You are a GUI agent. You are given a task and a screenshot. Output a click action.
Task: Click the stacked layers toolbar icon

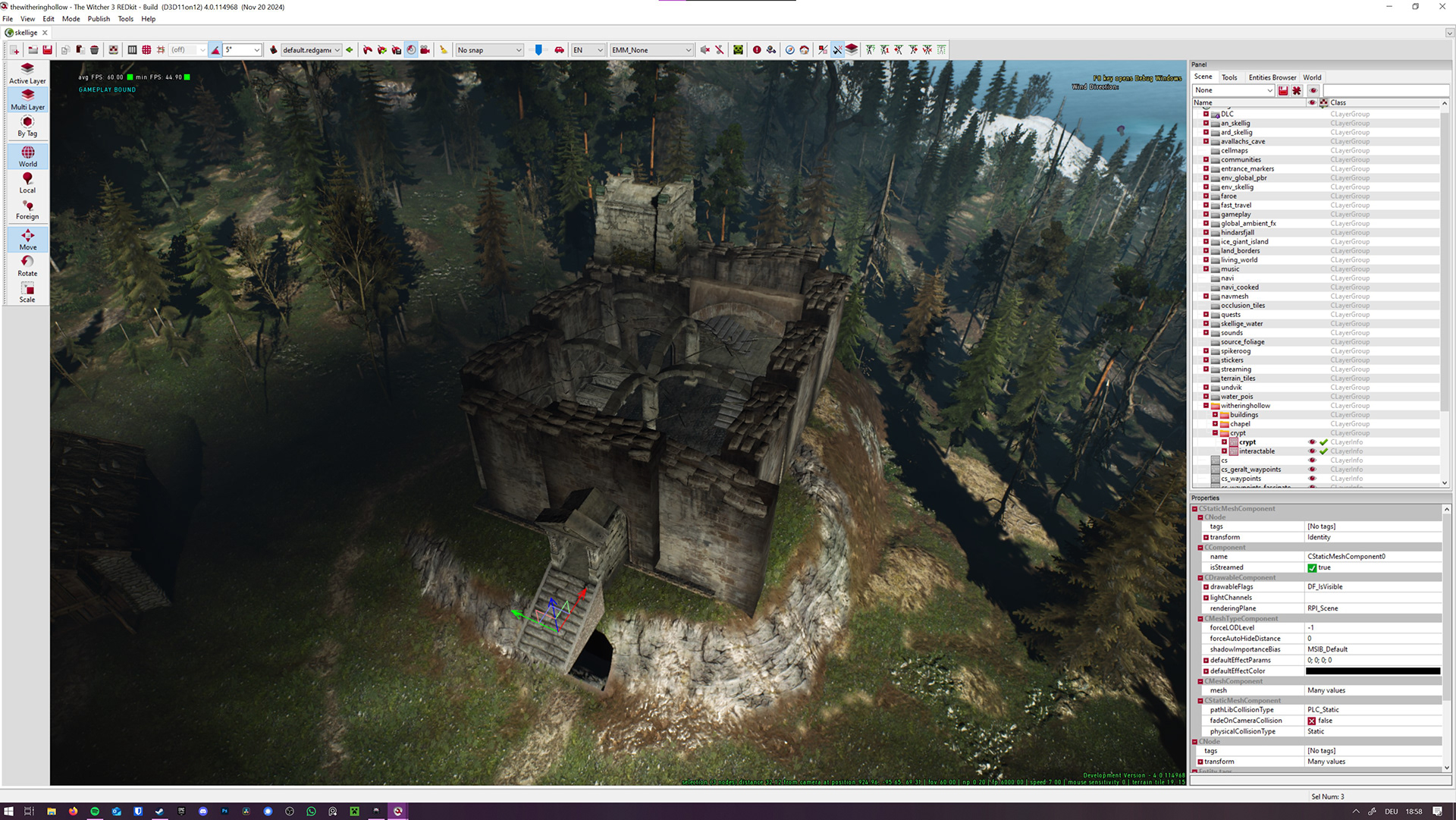click(x=852, y=50)
